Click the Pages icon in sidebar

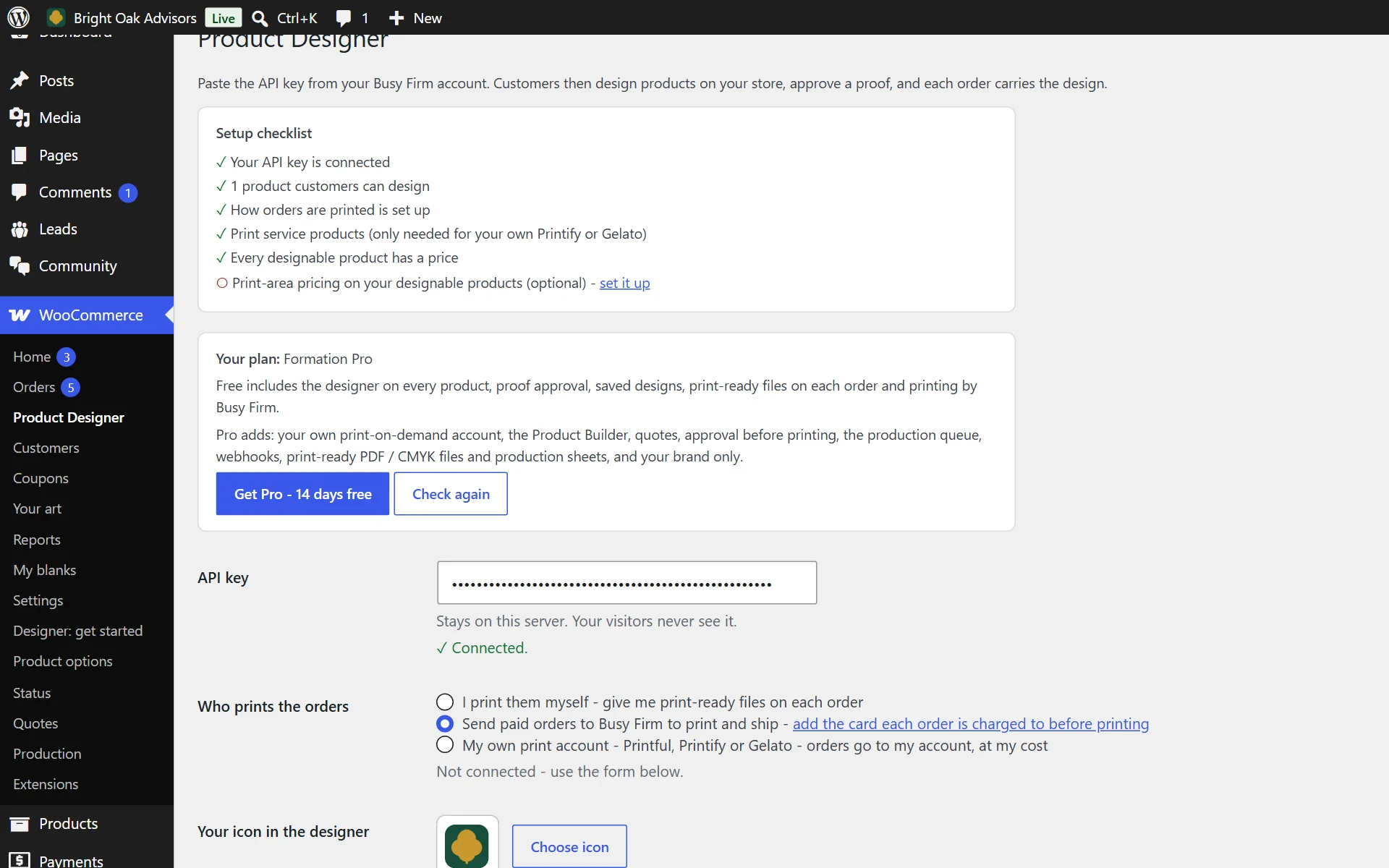[20, 155]
